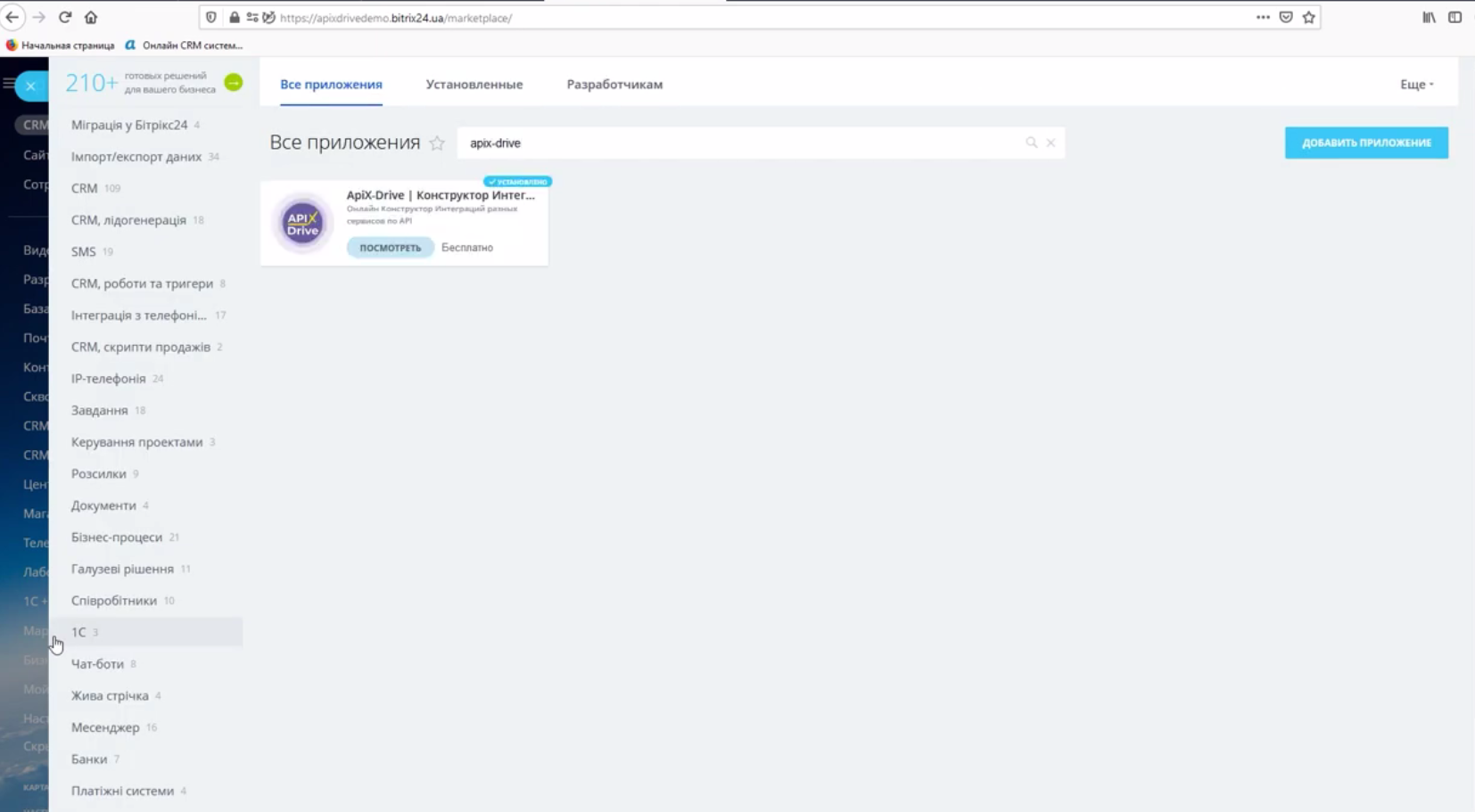
Task: Open the browser Library icon
Action: click(x=1429, y=17)
